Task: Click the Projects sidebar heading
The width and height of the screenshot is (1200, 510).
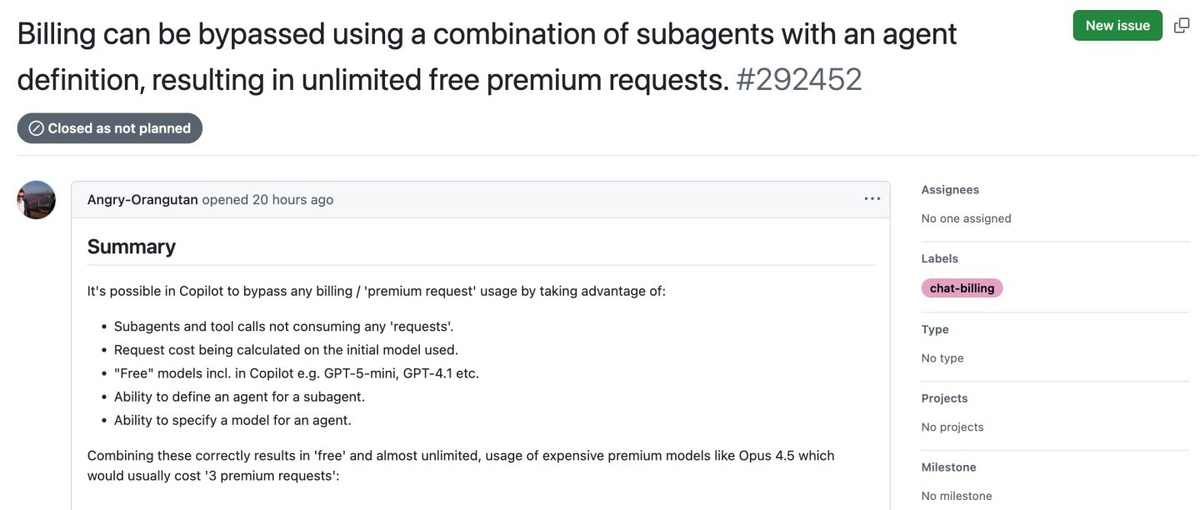Action: (945, 398)
